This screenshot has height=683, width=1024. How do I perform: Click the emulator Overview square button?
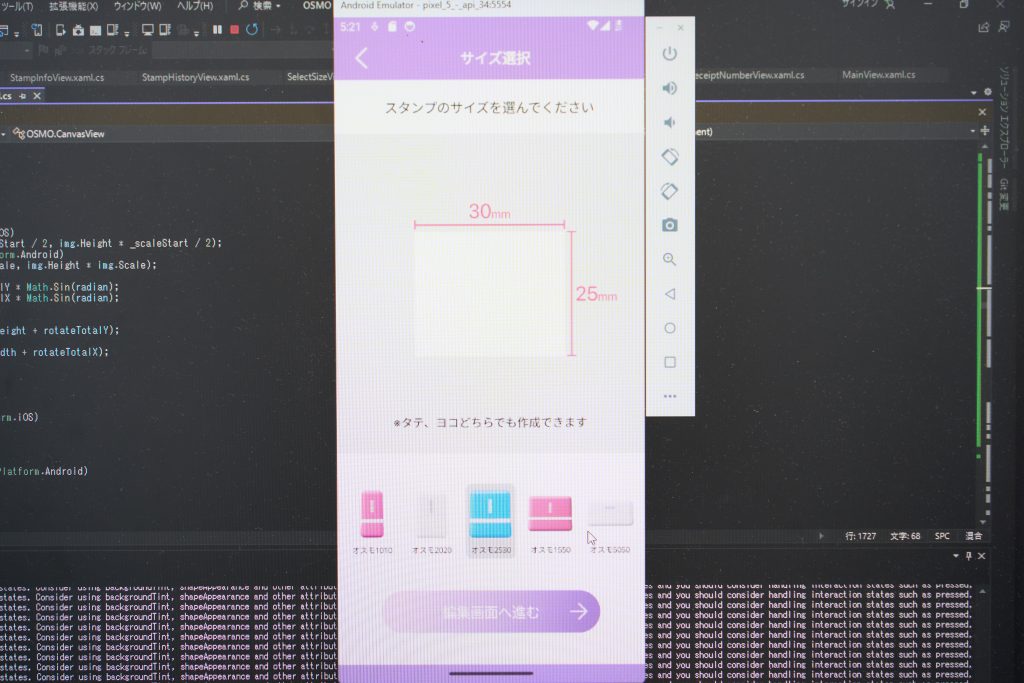tap(669, 362)
